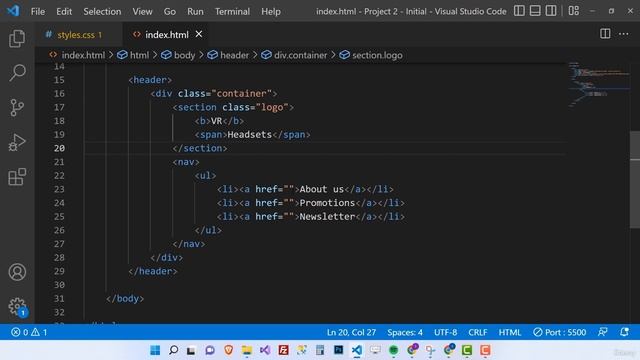Click the editor vertical scrollbar thumb
This screenshot has width=640, height=360.
pyautogui.click(x=635, y=180)
